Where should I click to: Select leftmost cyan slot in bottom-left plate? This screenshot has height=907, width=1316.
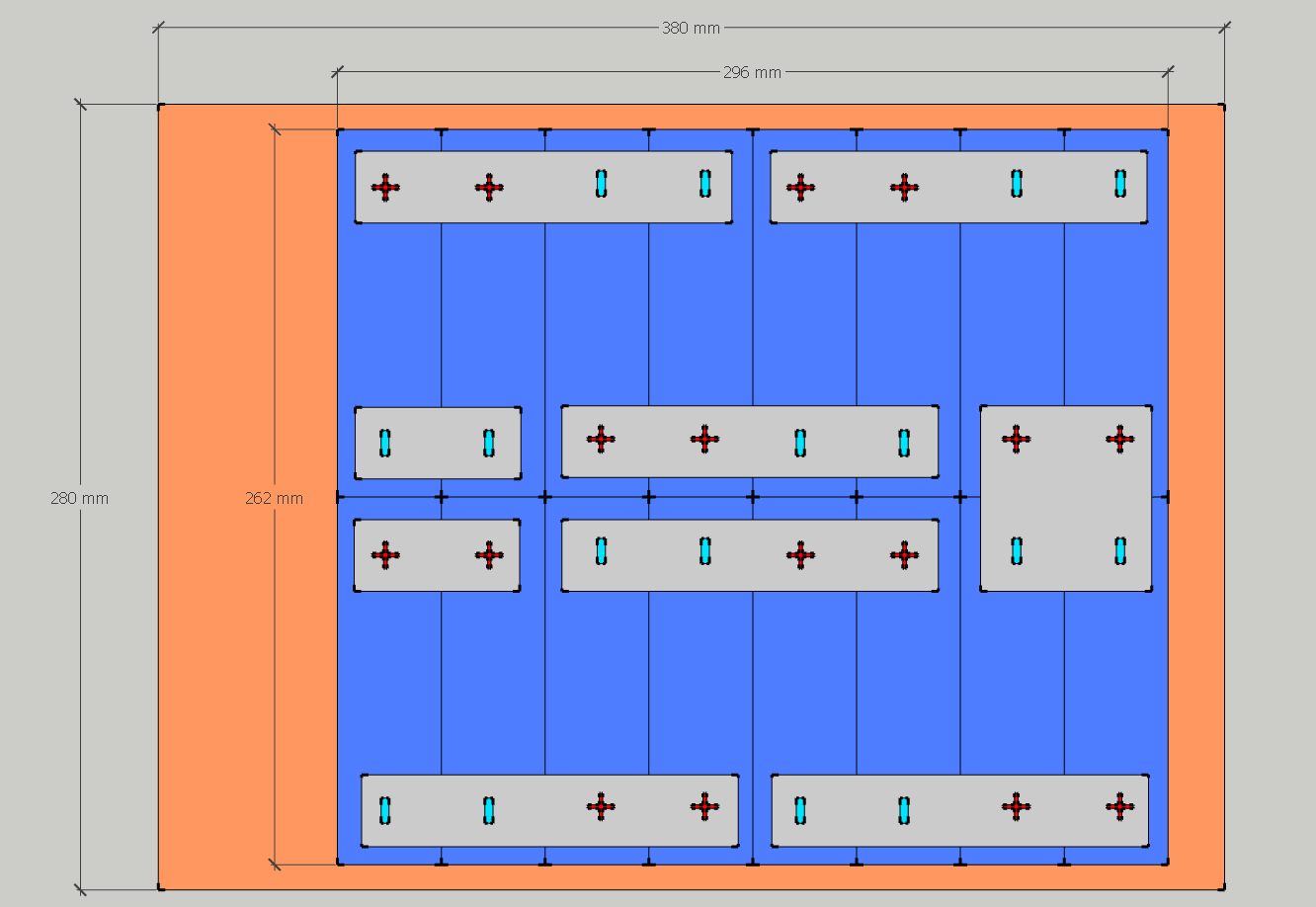click(385, 810)
